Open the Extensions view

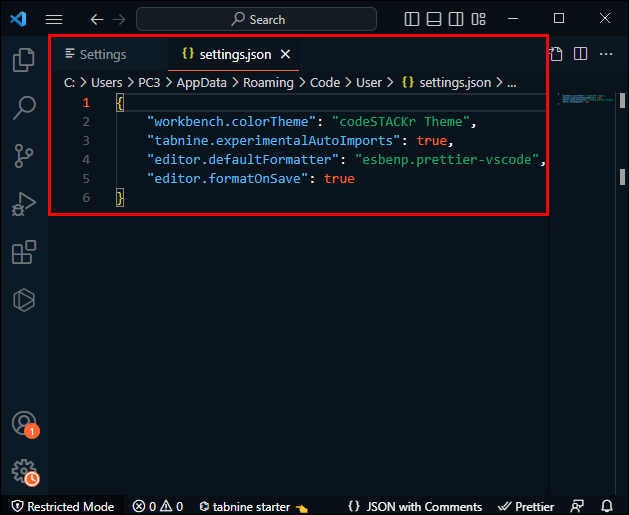pos(24,252)
